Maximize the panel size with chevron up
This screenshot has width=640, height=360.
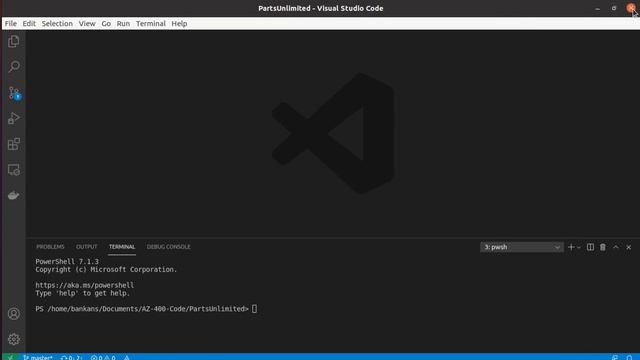616,247
